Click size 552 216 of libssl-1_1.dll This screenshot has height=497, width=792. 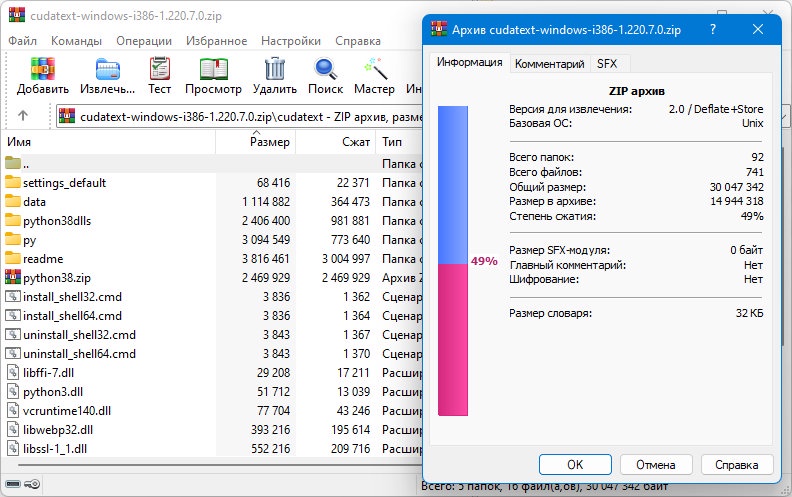270,449
